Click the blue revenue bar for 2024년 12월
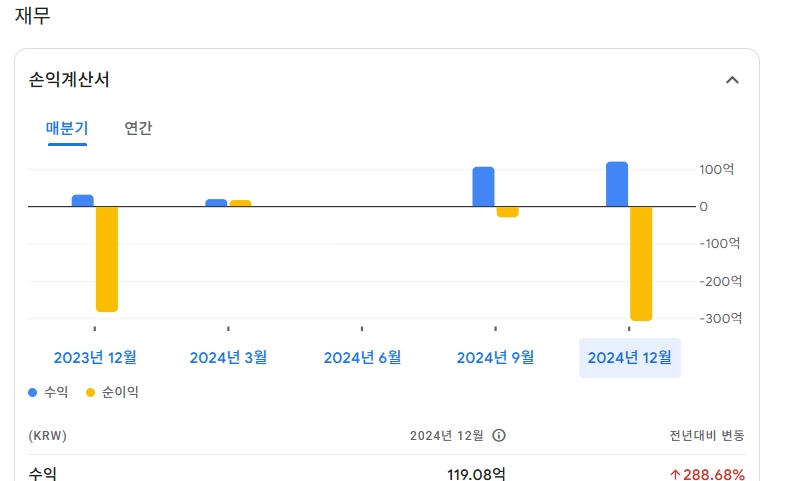The width and height of the screenshot is (791, 481). (617, 184)
